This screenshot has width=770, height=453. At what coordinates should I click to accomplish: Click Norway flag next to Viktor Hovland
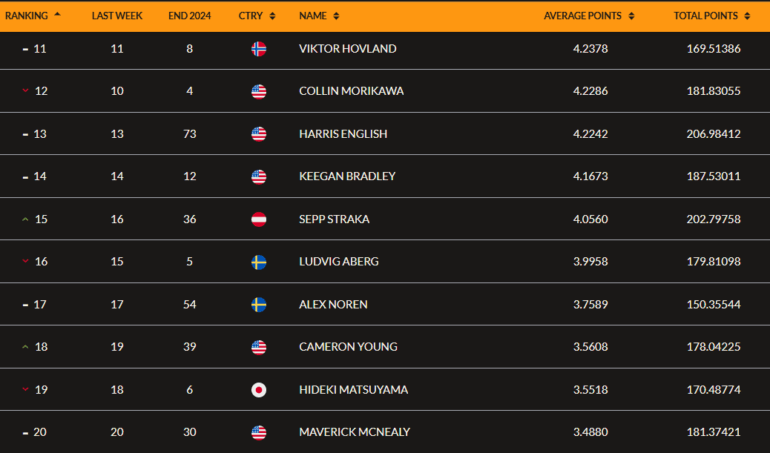coord(259,49)
